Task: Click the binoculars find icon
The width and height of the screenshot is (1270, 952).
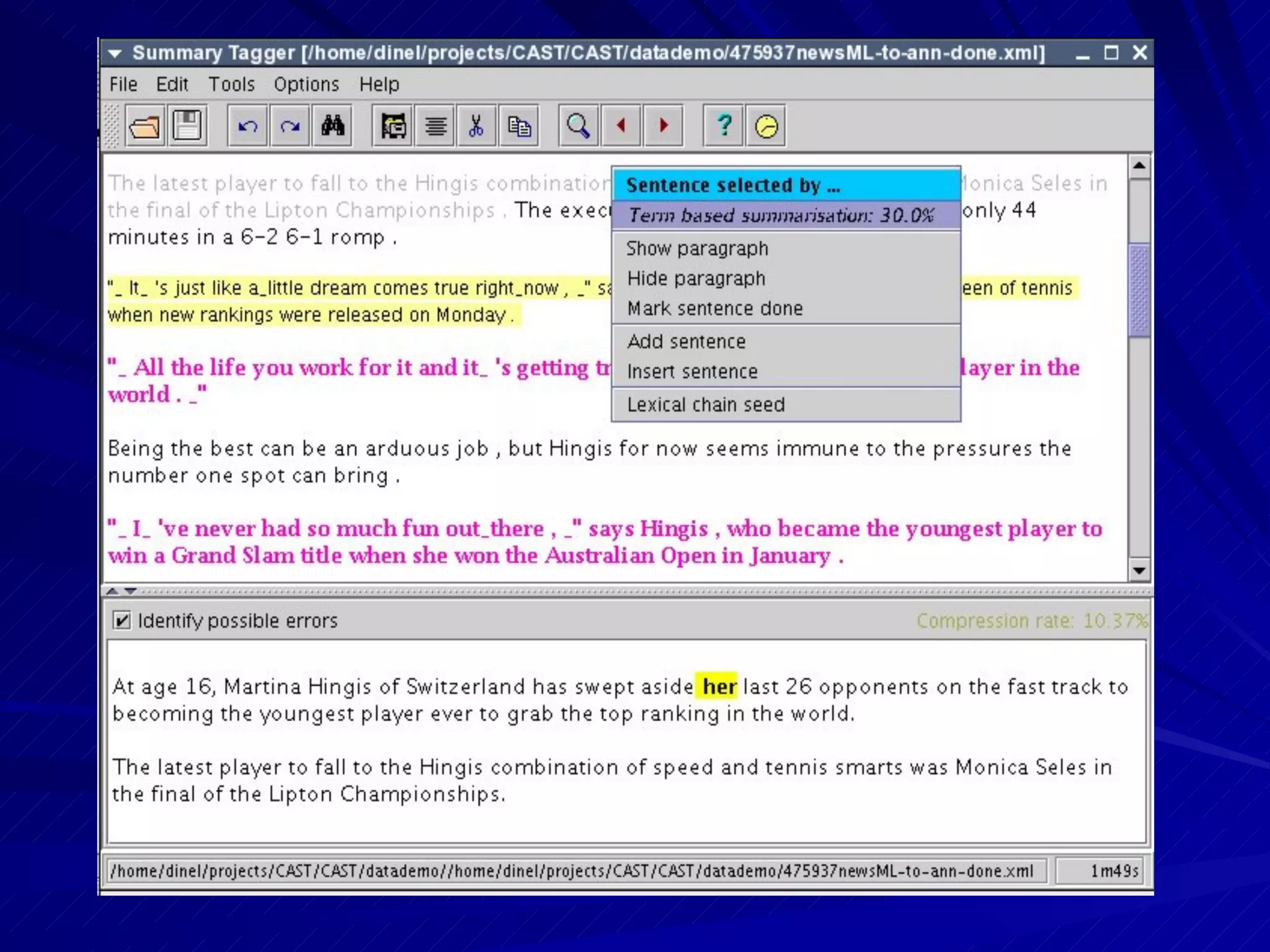Action: tap(332, 126)
